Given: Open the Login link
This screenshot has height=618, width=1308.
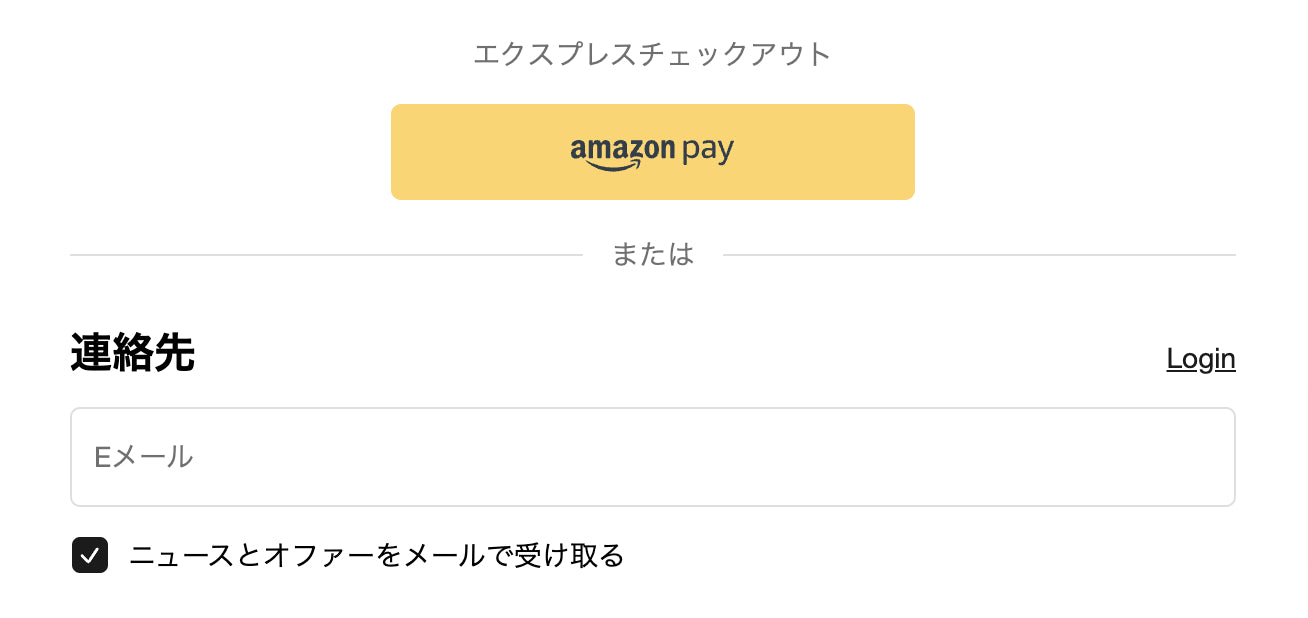Looking at the screenshot, I should pyautogui.click(x=1200, y=358).
